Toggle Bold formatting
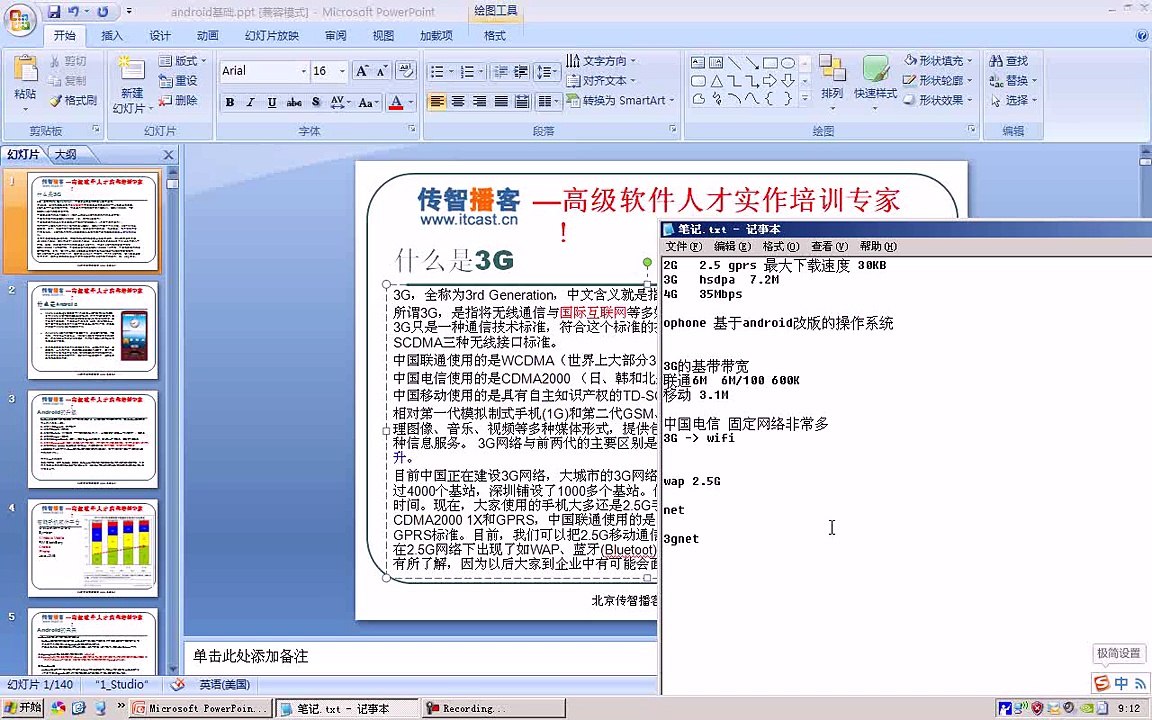Image resolution: width=1152 pixels, height=720 pixels. point(230,102)
